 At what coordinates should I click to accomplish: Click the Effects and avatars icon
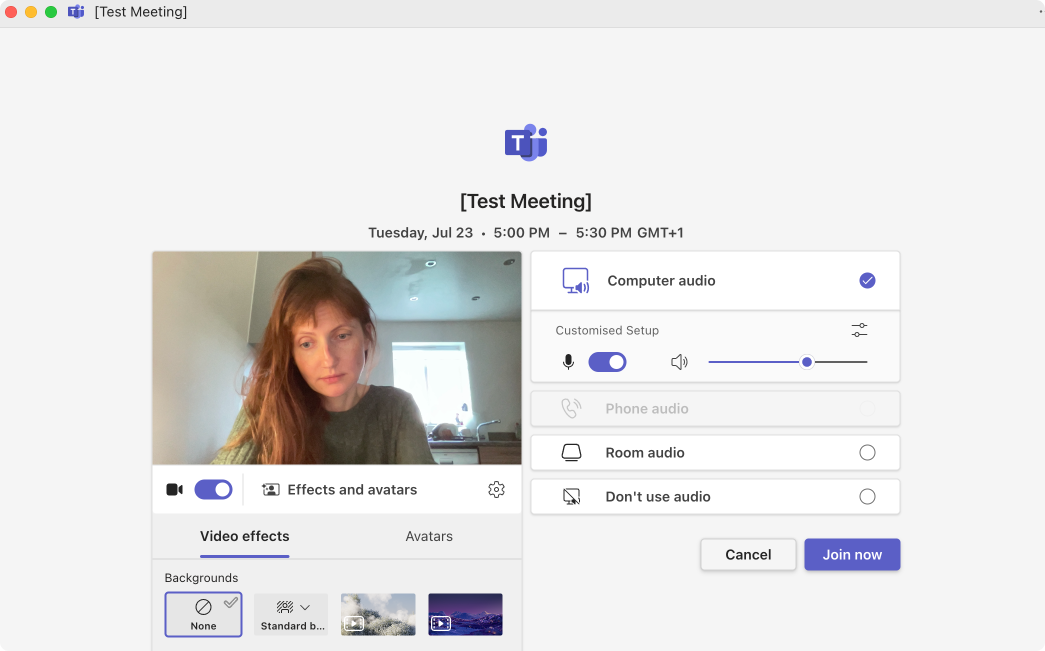(271, 490)
